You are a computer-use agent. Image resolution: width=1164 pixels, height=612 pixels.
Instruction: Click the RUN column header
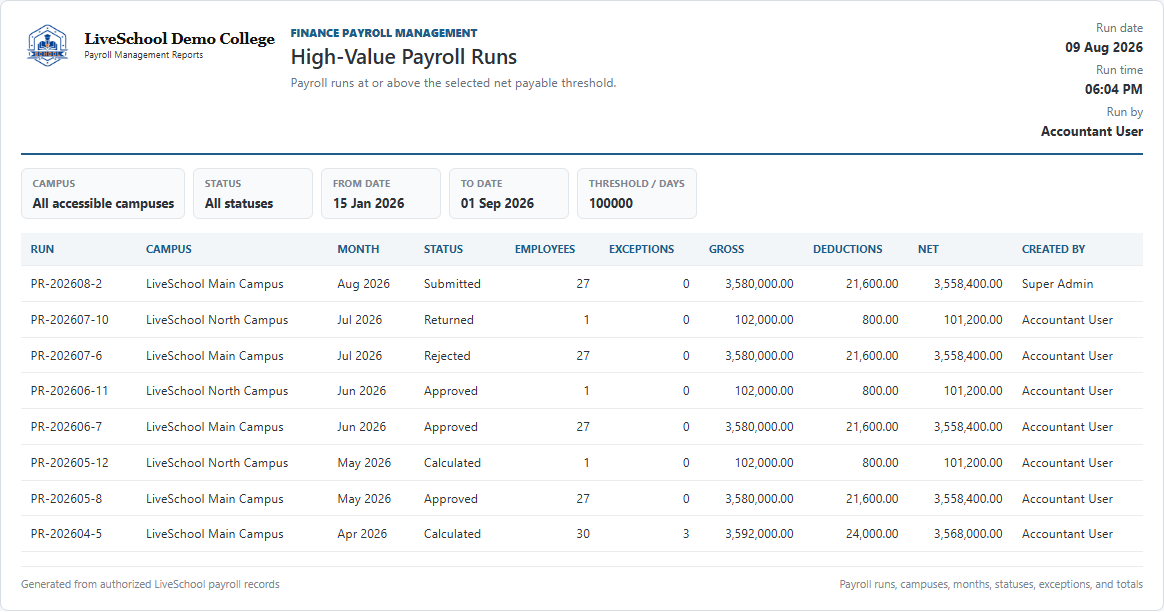coord(42,250)
